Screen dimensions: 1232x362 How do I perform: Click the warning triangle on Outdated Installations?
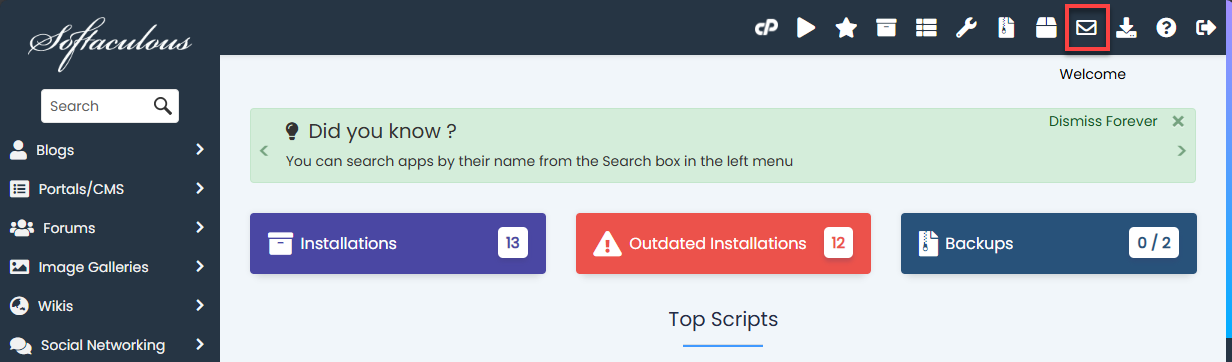(x=607, y=243)
